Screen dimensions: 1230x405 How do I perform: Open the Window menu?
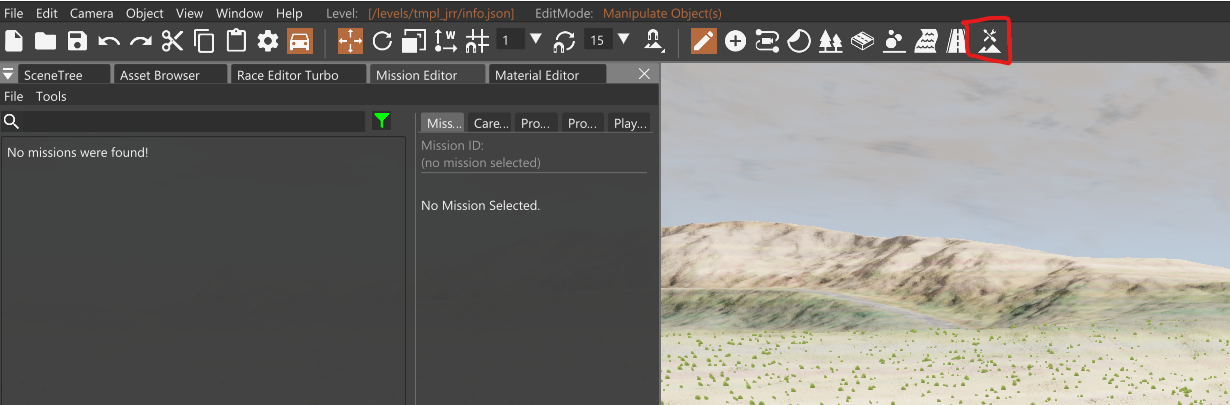click(x=239, y=13)
